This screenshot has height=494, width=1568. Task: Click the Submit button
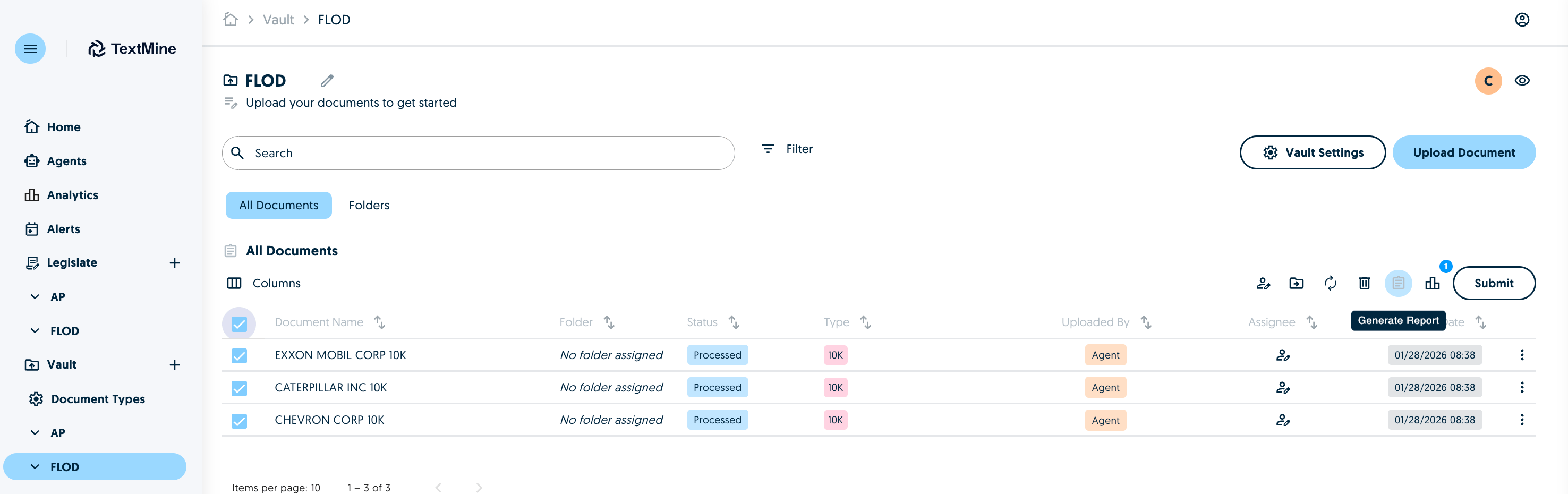(1494, 284)
